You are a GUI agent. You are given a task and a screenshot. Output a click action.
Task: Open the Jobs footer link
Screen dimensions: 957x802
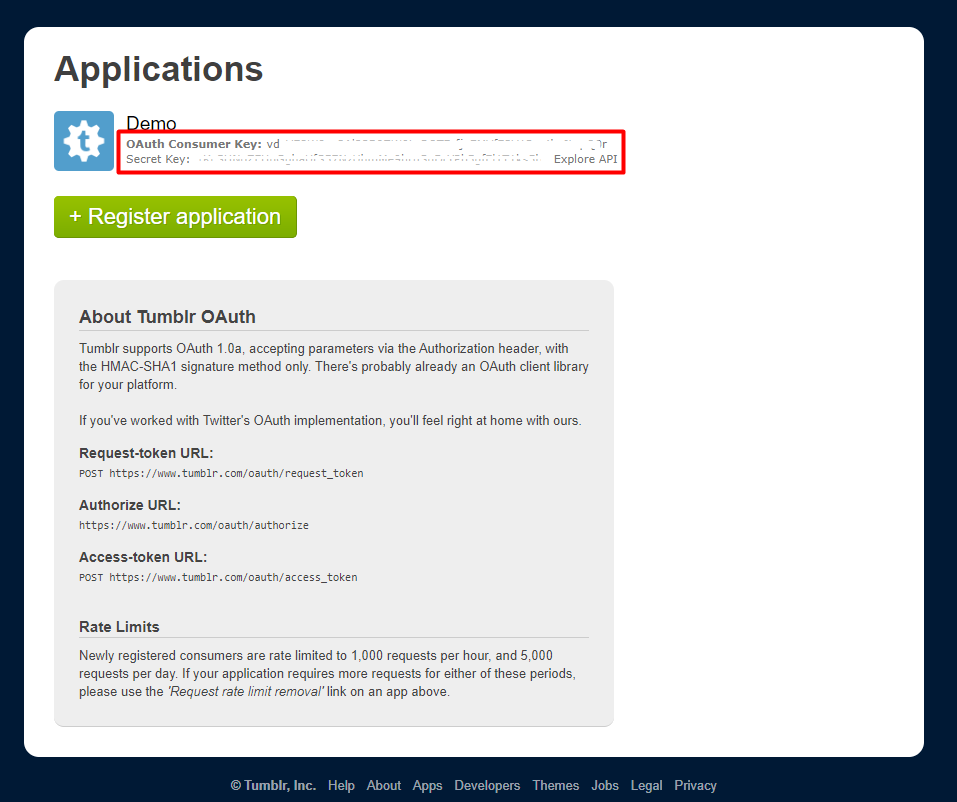click(x=604, y=785)
